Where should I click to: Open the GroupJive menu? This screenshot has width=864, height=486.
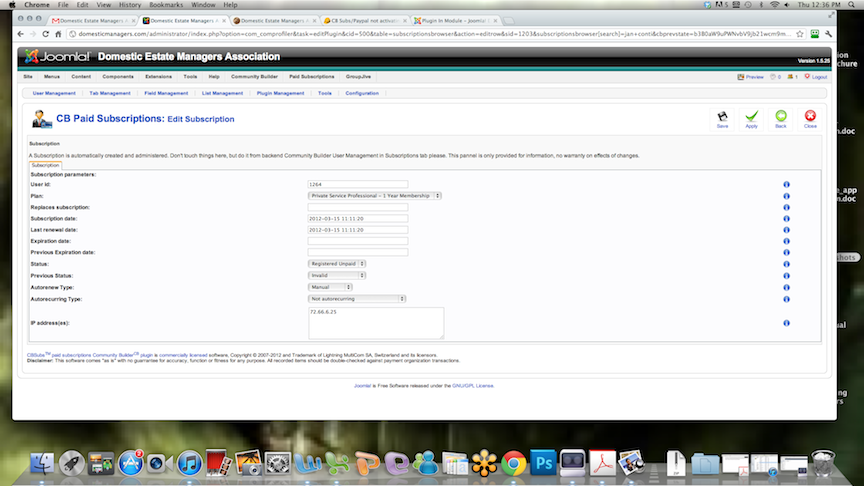pos(358,77)
